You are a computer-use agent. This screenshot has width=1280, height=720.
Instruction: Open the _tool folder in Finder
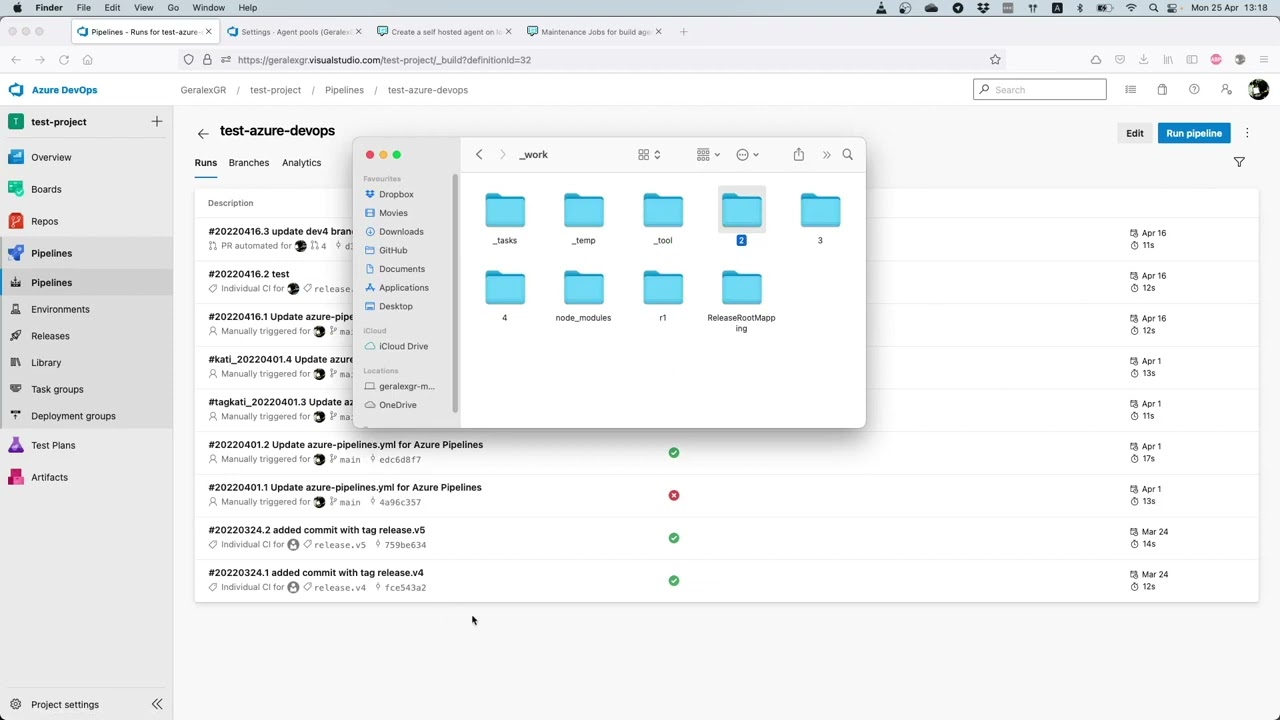pos(663,219)
